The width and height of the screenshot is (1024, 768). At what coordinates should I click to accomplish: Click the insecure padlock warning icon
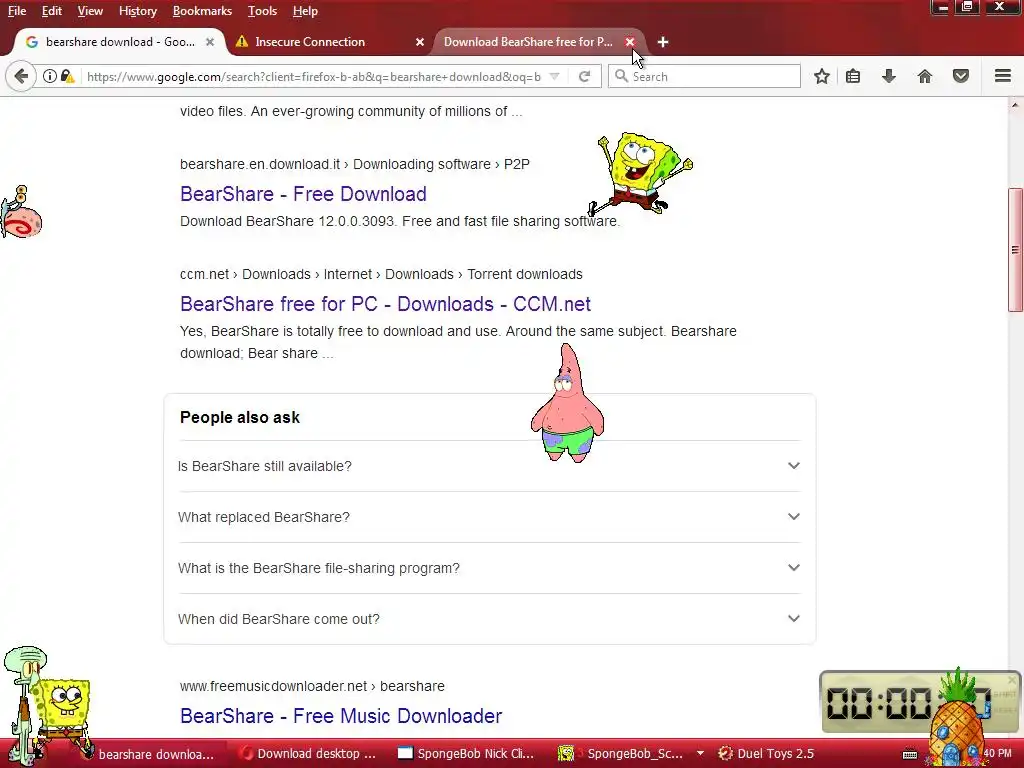[67, 76]
